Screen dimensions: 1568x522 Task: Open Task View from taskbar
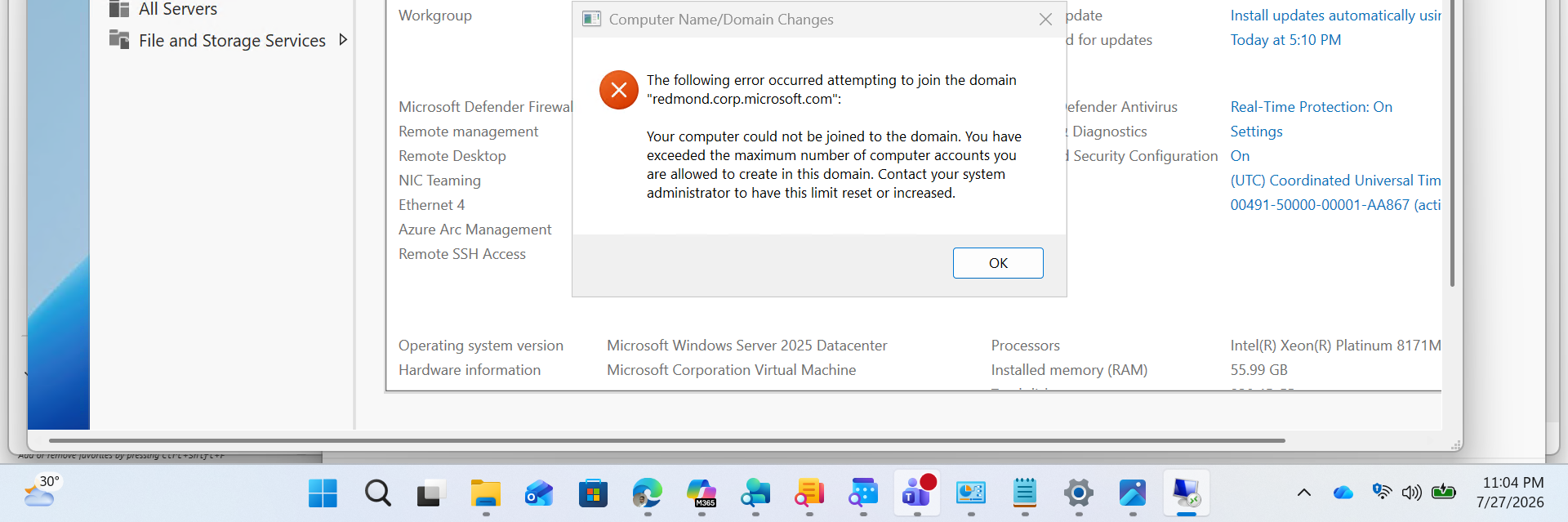pyautogui.click(x=431, y=493)
